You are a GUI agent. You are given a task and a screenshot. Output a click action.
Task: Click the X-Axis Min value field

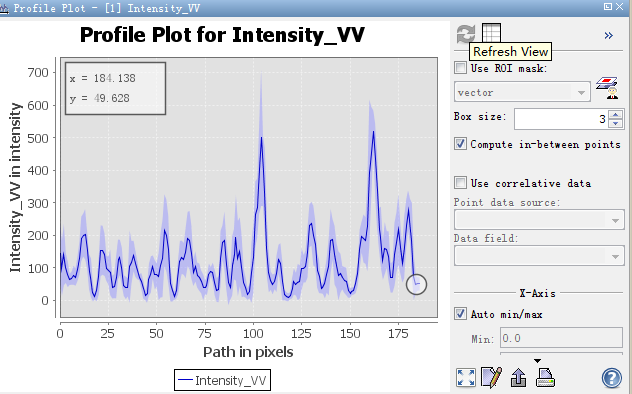pyautogui.click(x=561, y=338)
